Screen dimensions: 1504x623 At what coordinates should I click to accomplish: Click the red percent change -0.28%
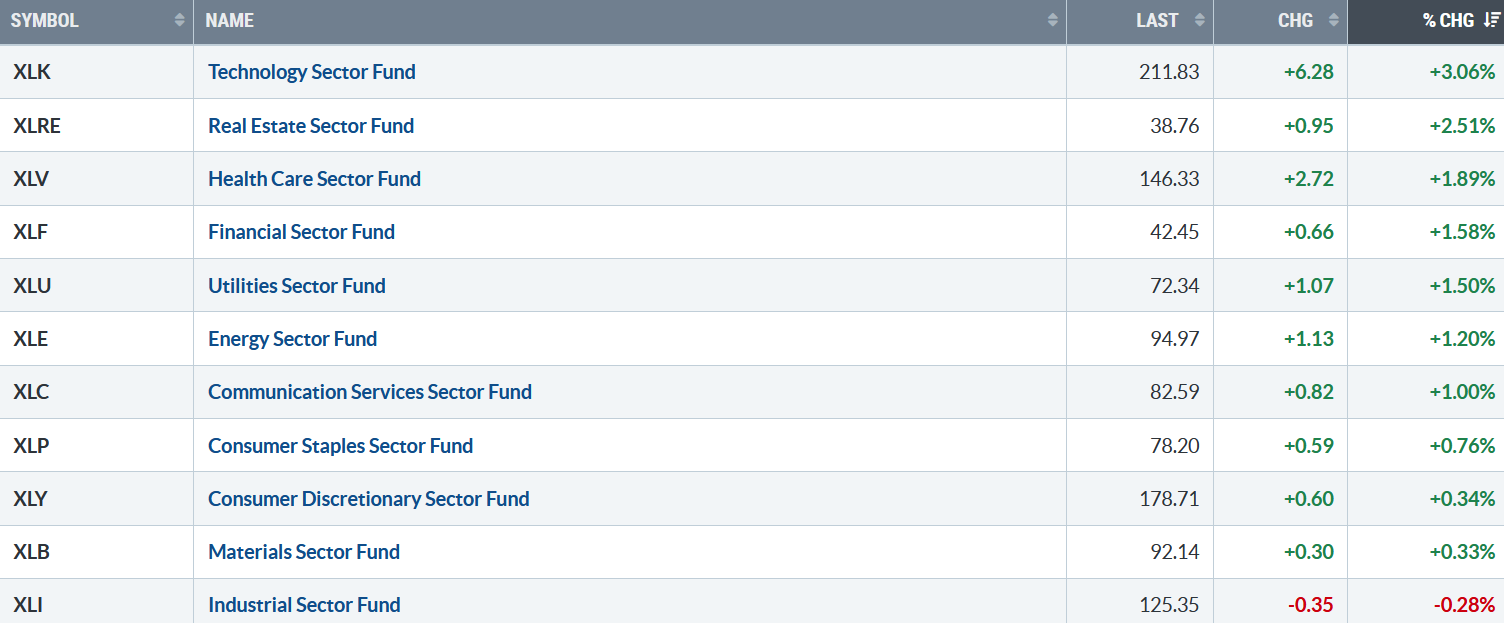(1465, 605)
